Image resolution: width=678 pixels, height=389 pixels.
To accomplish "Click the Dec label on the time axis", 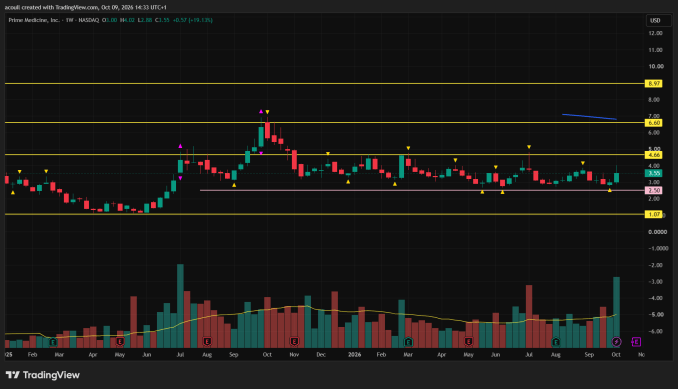I will (321, 354).
